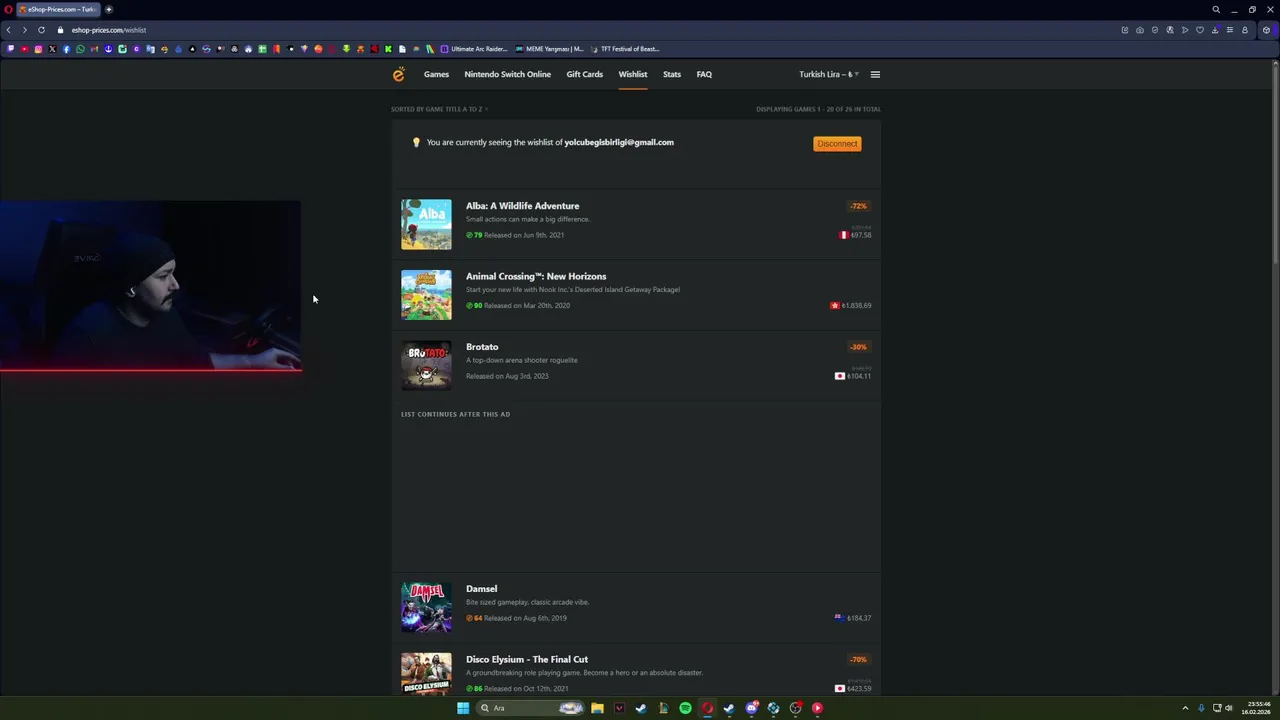Open 'TFT Festival of Beast...' bookmark
Screen dimensions: 1280x720
[x=625, y=49]
